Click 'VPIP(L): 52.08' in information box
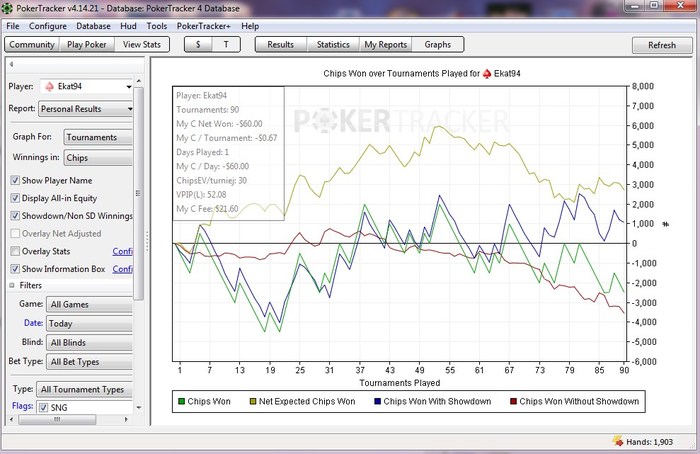700x454 pixels. click(201, 195)
